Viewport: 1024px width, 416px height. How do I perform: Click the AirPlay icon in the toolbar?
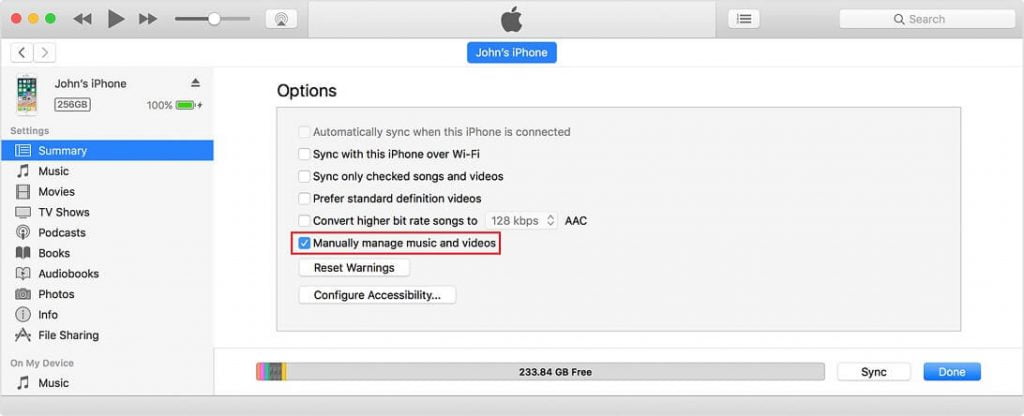[281, 19]
